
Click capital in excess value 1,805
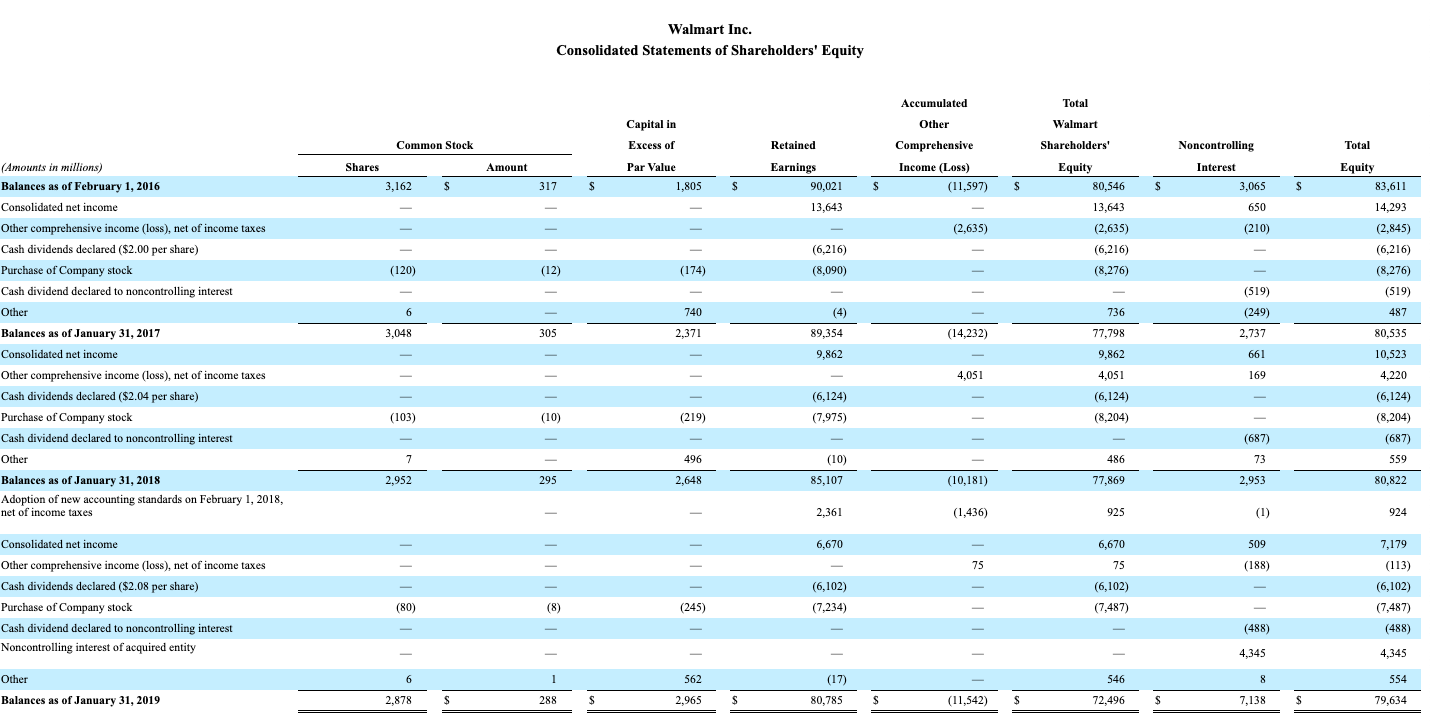click(688, 186)
